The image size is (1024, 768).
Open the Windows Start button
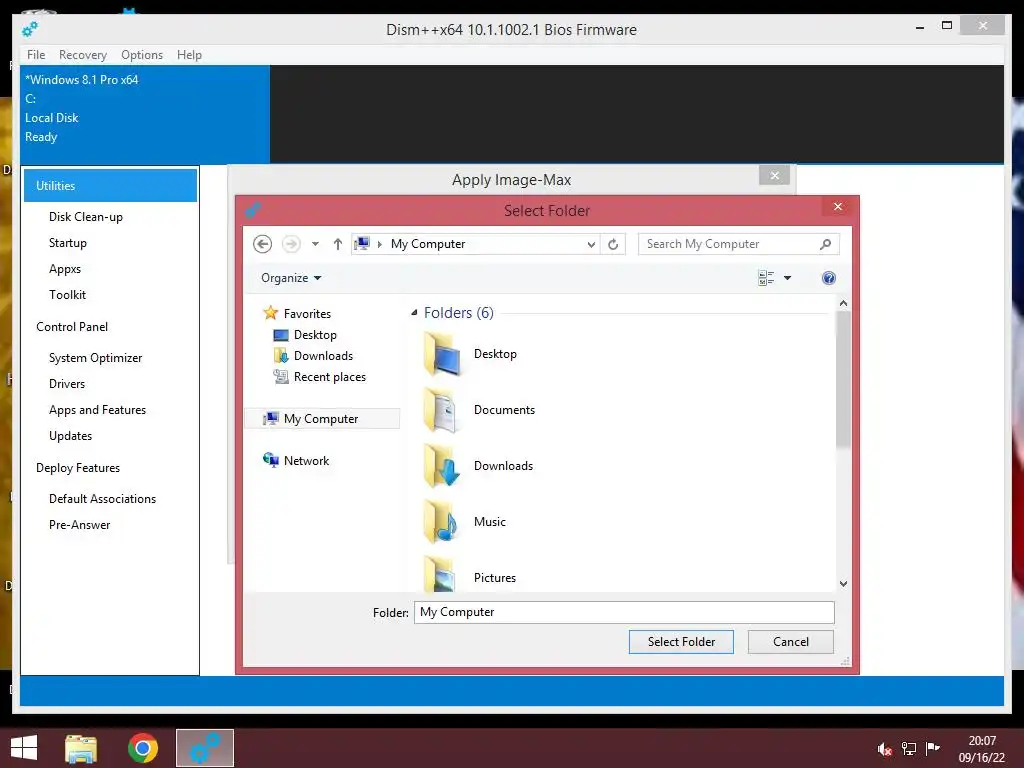tap(24, 748)
